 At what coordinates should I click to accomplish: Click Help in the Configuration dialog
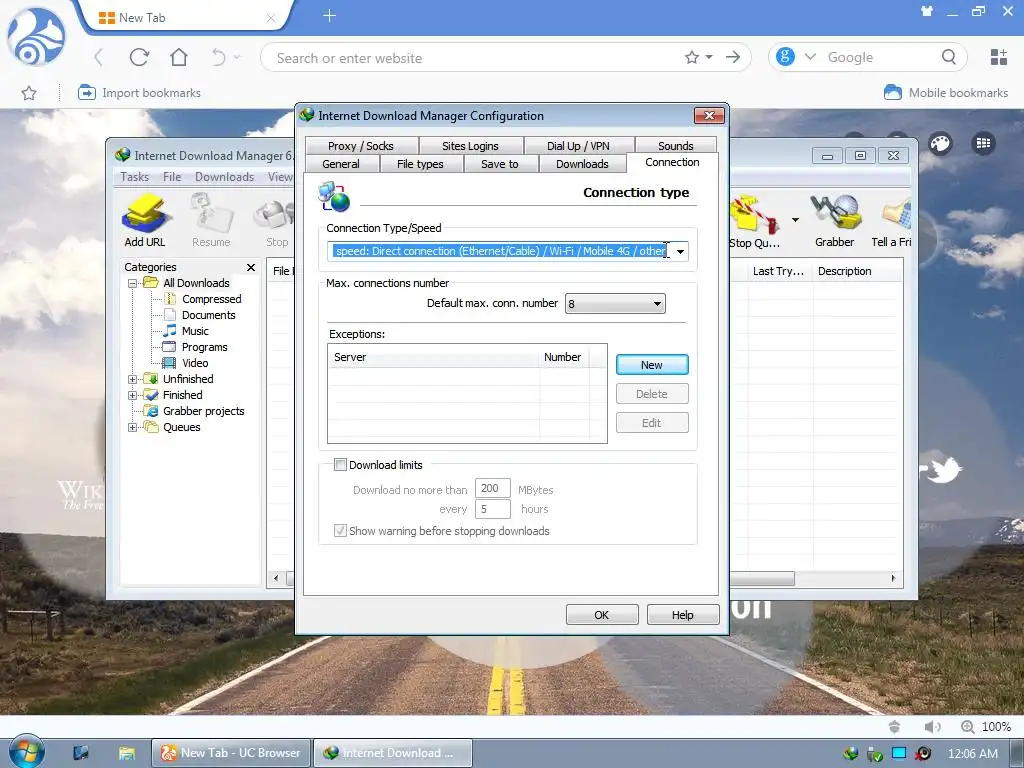pos(682,615)
